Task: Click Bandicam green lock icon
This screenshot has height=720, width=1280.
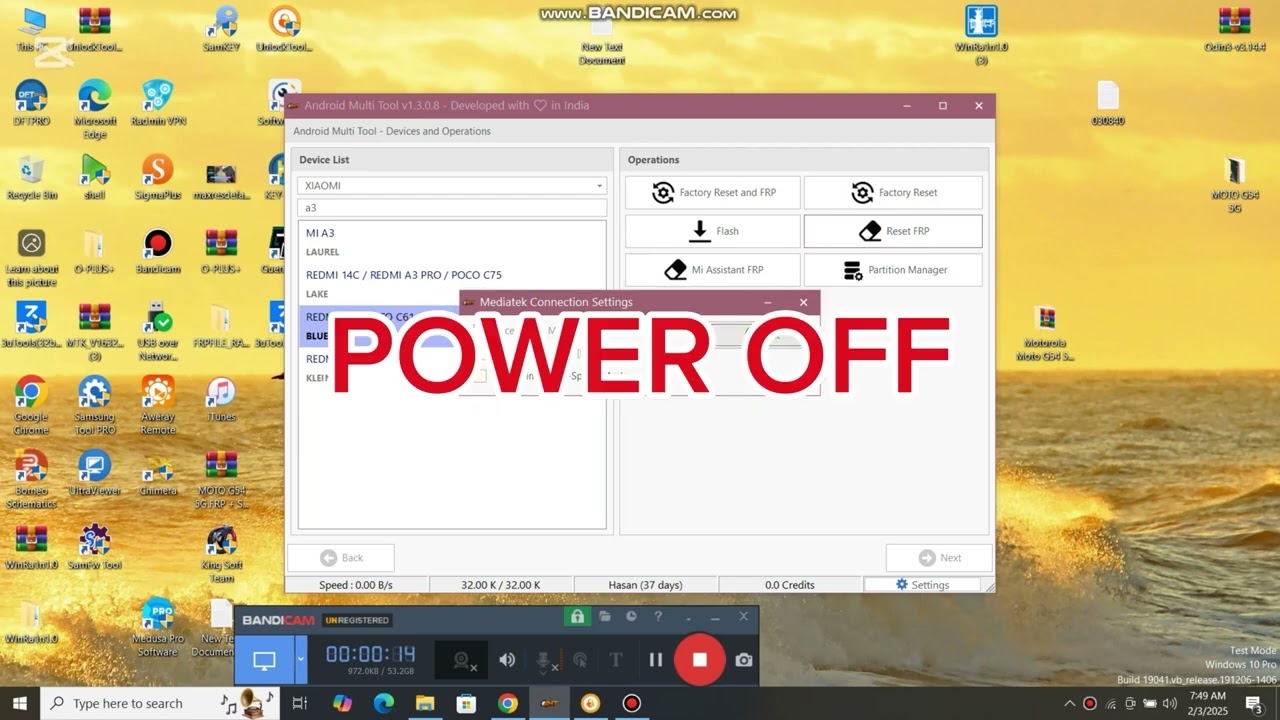Action: [x=577, y=617]
